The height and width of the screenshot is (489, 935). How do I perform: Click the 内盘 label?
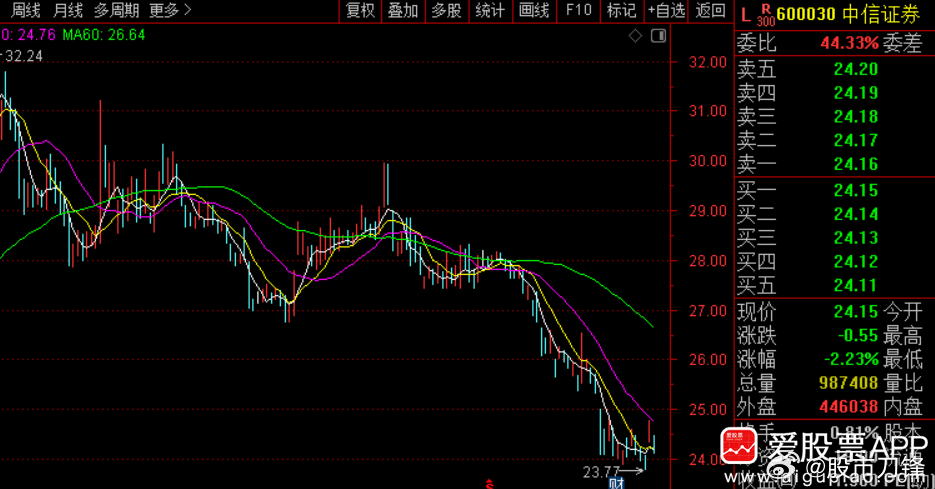pyautogui.click(x=903, y=407)
